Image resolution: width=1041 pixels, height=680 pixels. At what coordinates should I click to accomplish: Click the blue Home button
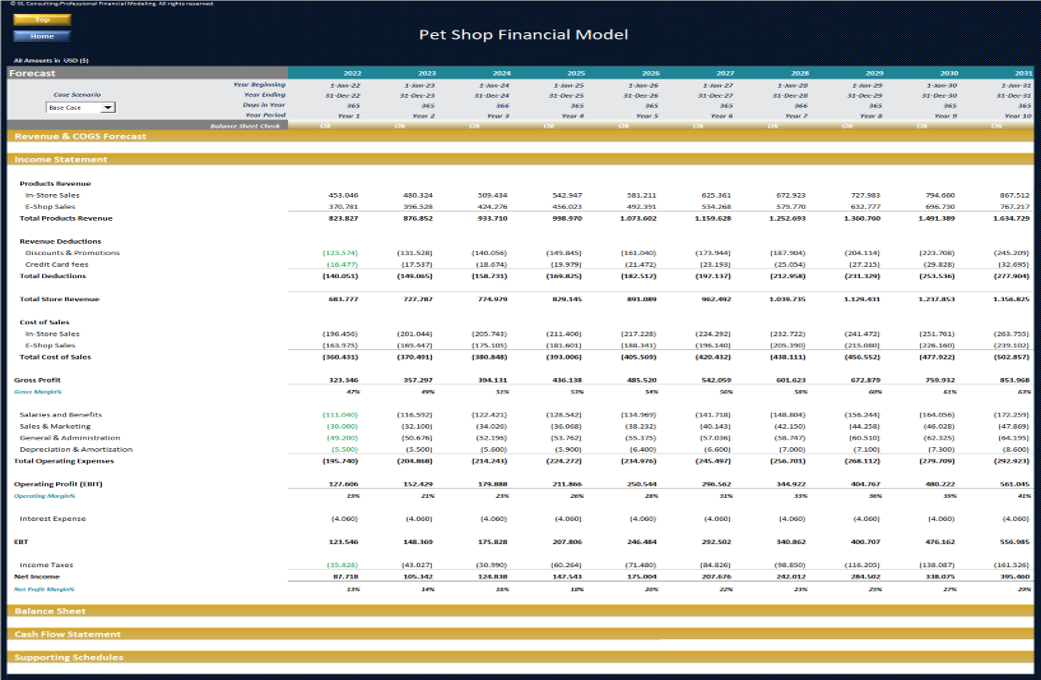tap(42, 36)
